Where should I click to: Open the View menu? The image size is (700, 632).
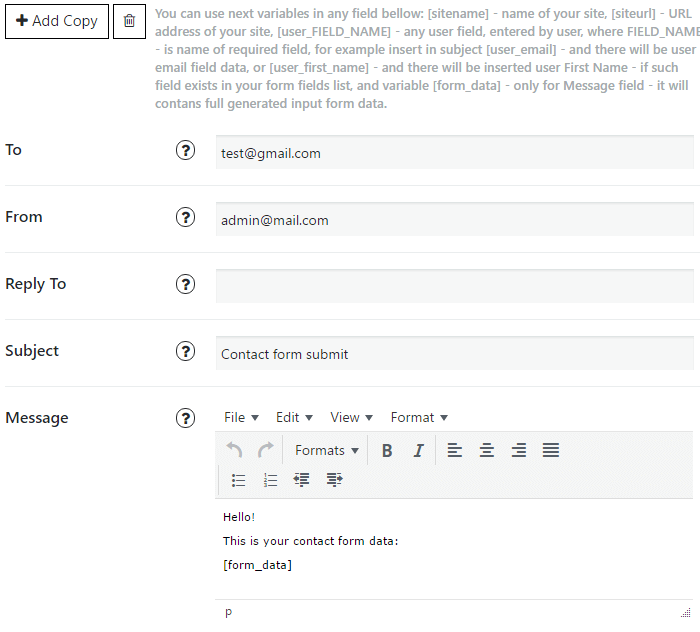(x=351, y=417)
